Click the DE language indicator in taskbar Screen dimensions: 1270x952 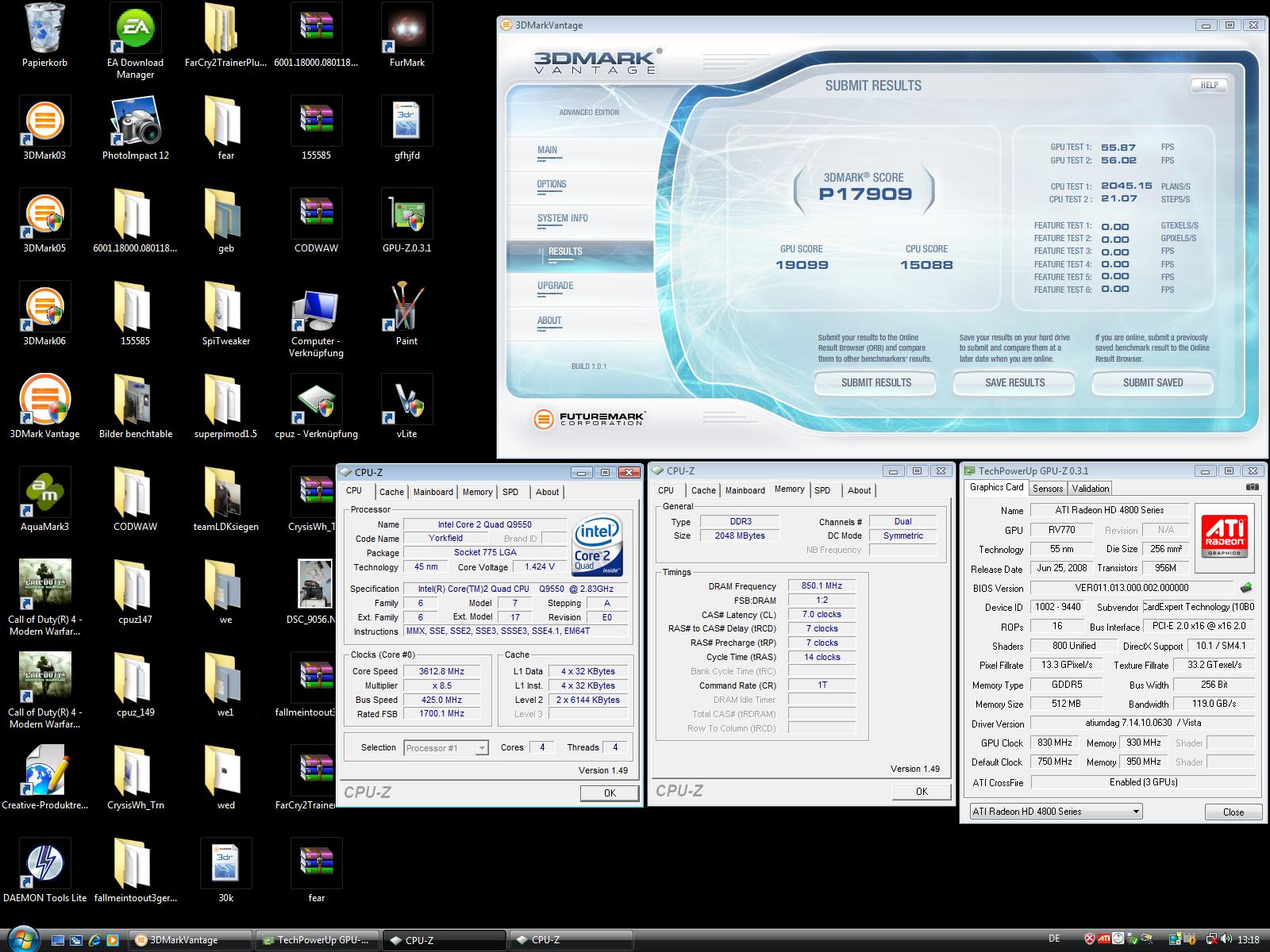[1054, 939]
